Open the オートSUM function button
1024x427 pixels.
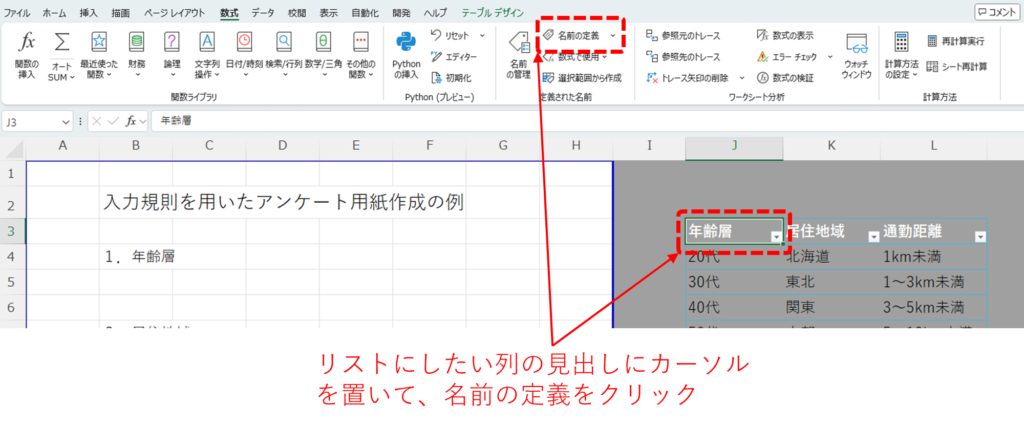click(62, 44)
